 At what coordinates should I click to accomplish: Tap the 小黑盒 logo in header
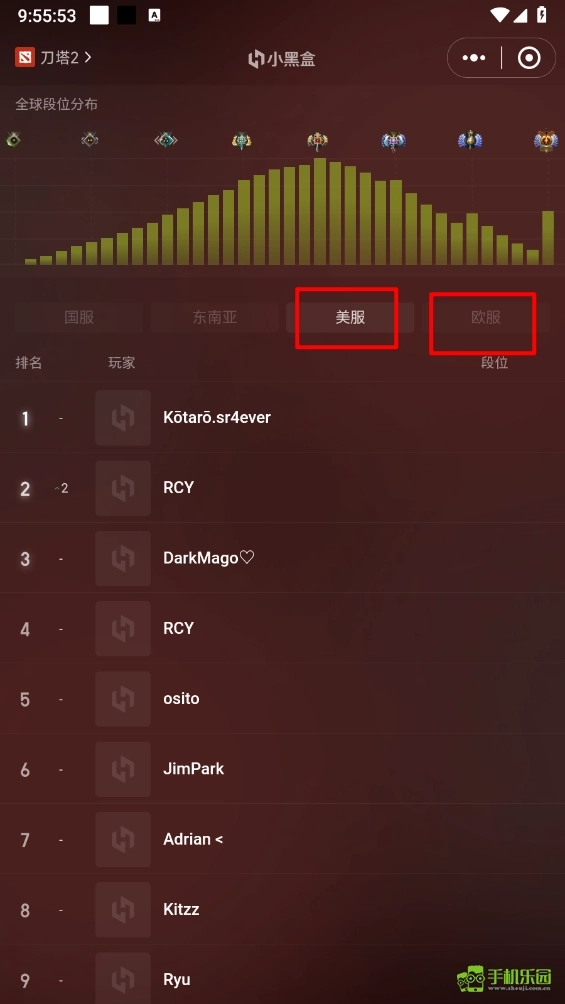click(x=281, y=60)
